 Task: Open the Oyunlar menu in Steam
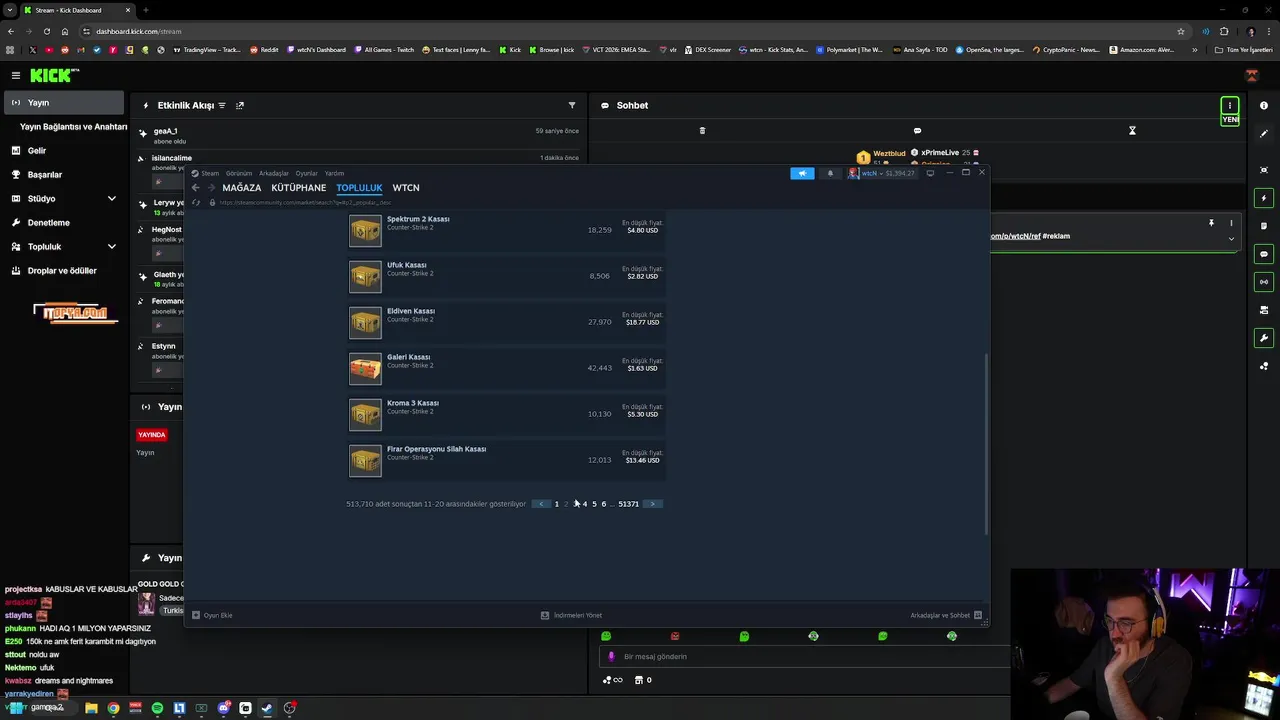[306, 173]
